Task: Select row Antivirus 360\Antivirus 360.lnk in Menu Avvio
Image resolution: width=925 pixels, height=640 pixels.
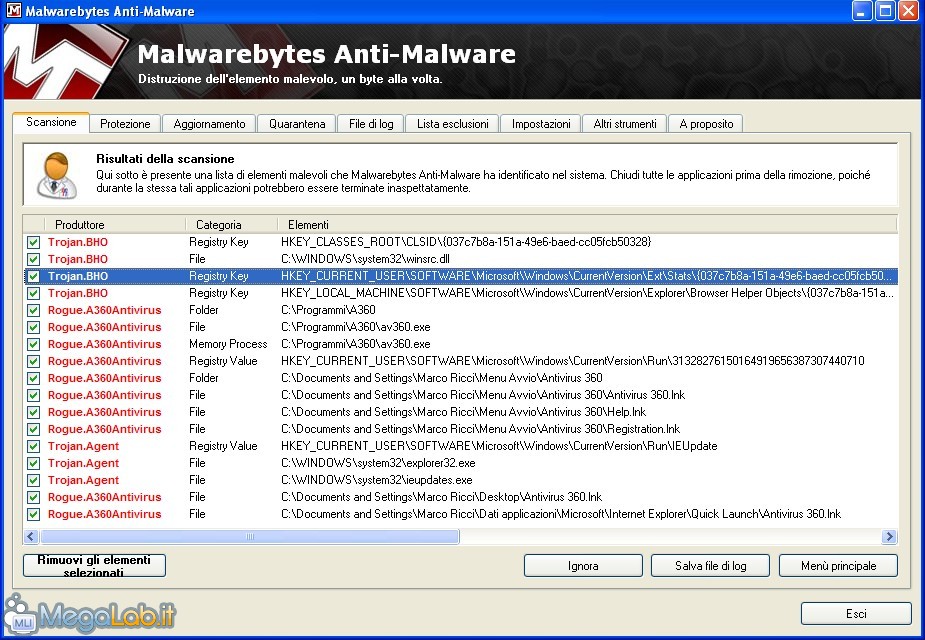Action: coord(460,395)
